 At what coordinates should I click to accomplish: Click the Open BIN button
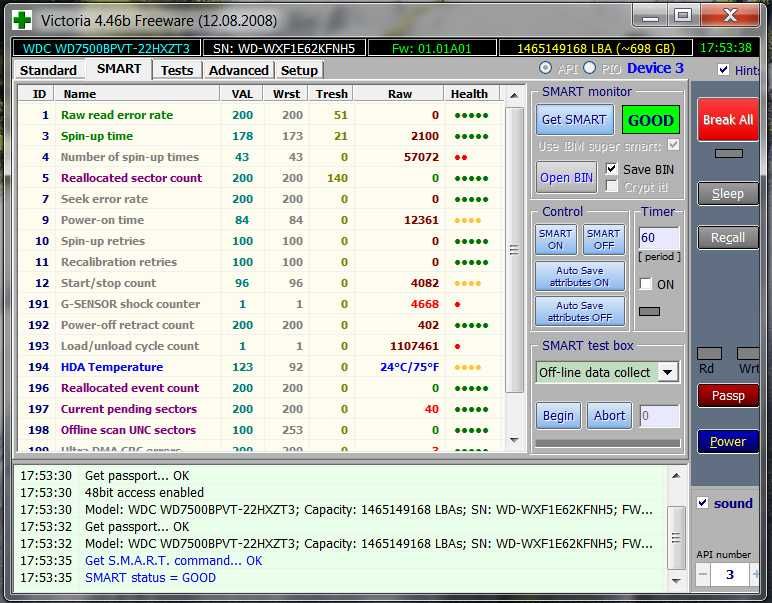click(566, 177)
